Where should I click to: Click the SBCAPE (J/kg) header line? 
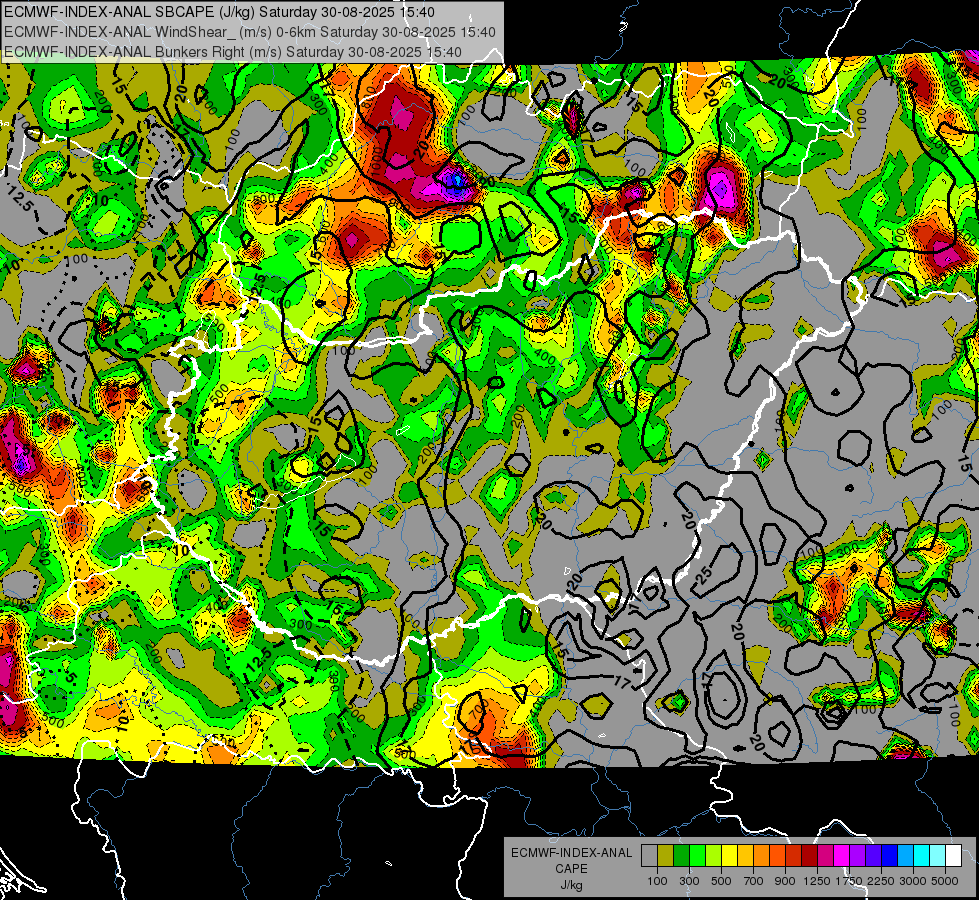(219, 12)
